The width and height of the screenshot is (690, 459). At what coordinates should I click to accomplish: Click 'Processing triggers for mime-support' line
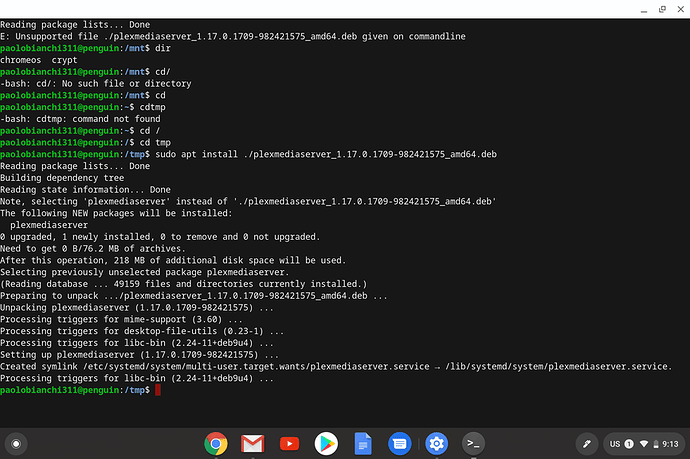tap(121, 319)
